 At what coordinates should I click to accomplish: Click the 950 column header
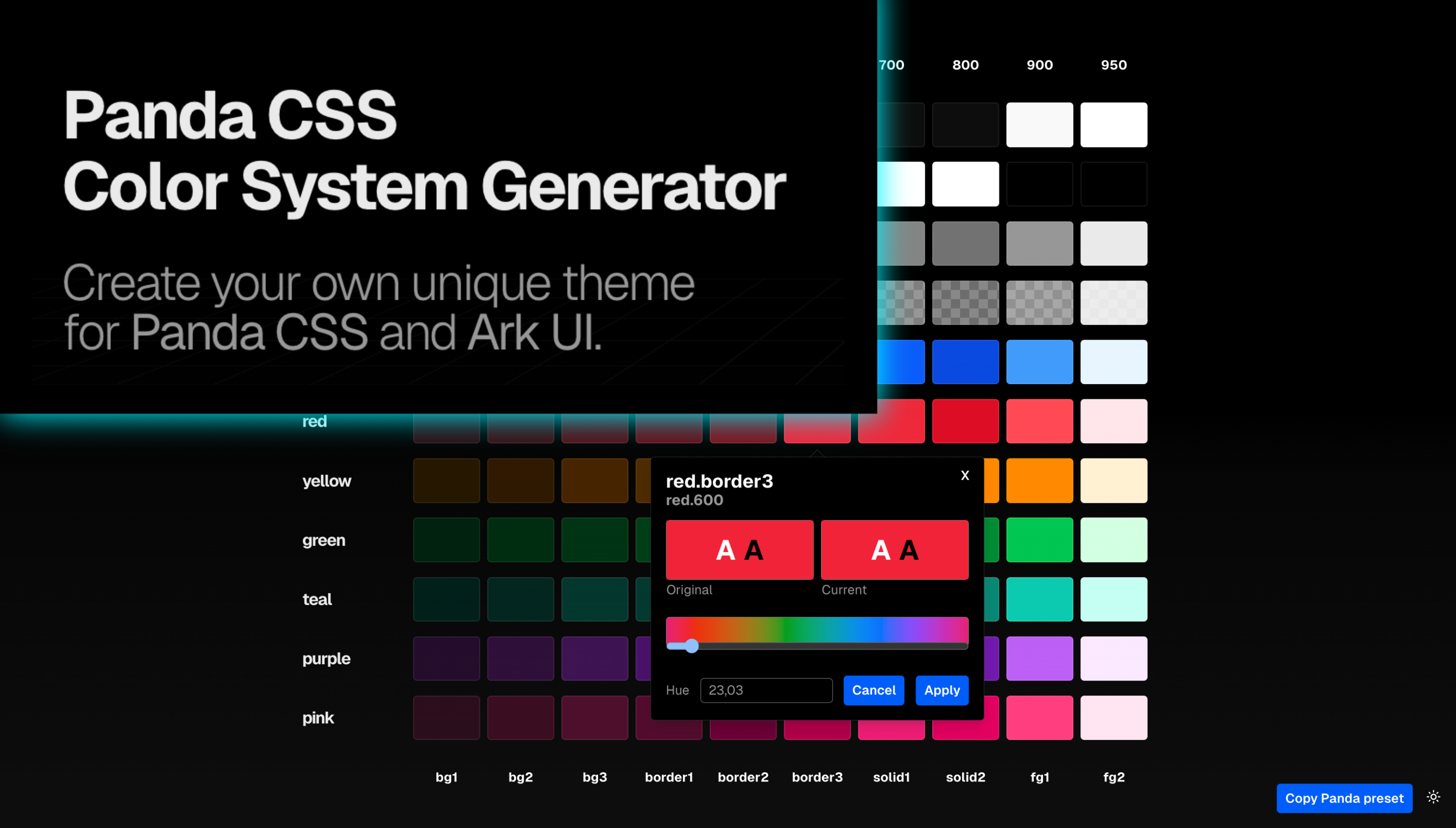coord(1114,65)
